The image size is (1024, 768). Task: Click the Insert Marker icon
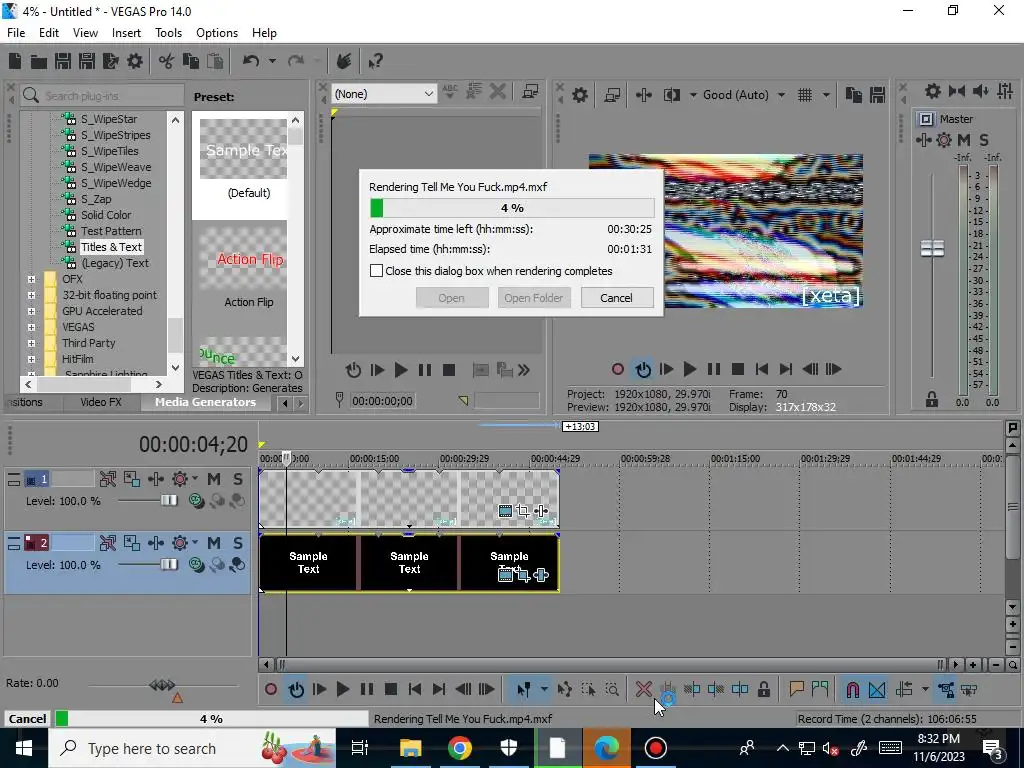coord(796,689)
